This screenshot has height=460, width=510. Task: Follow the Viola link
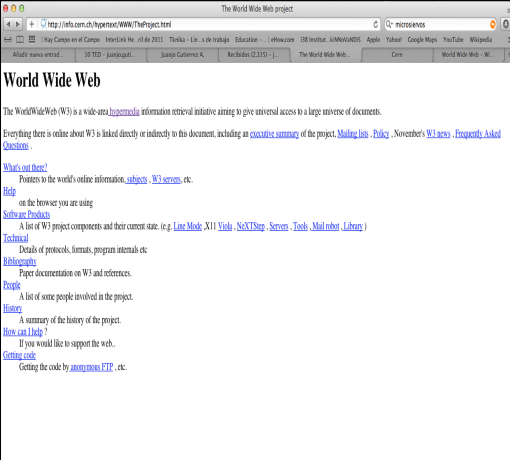(x=225, y=226)
